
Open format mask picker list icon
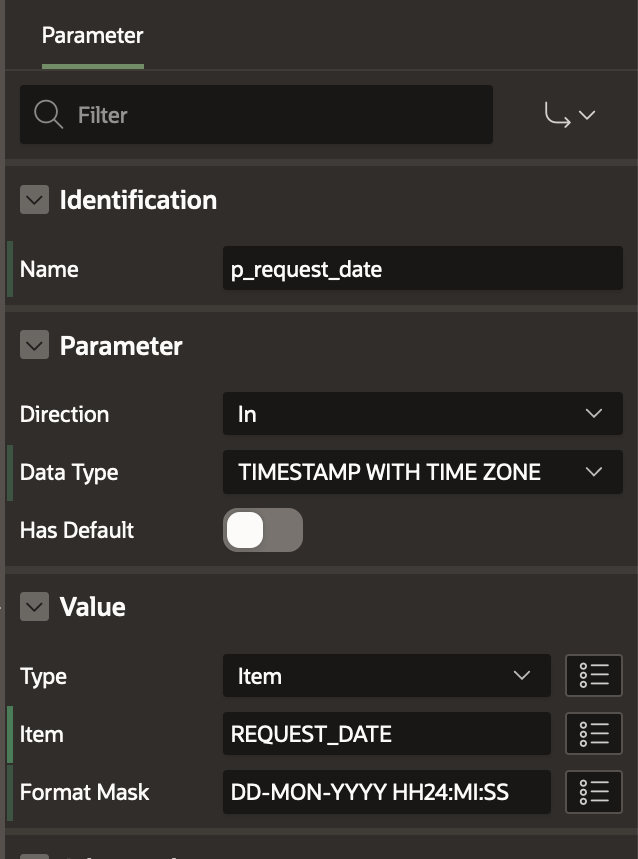(593, 792)
